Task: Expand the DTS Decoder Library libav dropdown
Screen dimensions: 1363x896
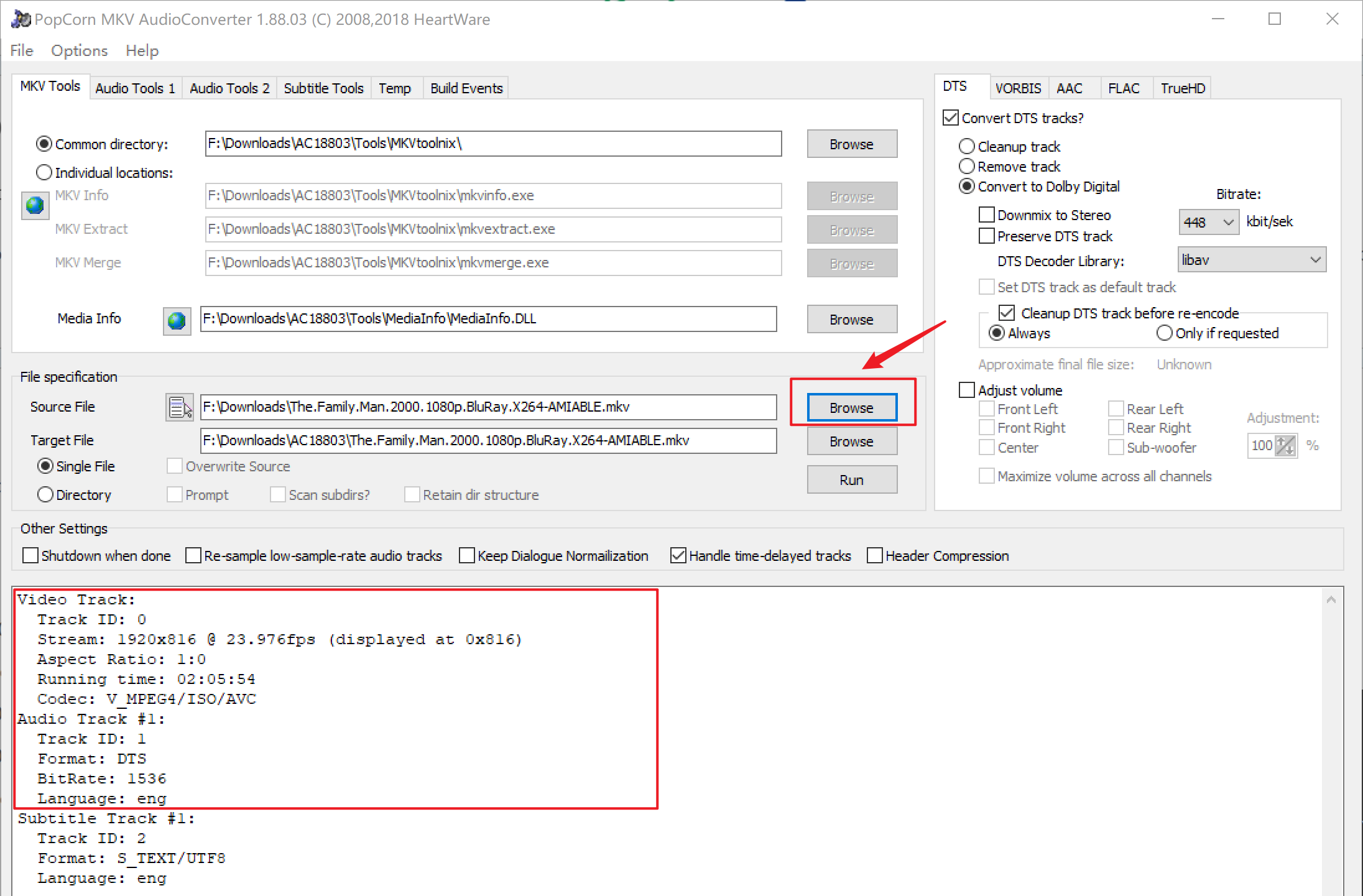Action: pyautogui.click(x=1251, y=260)
